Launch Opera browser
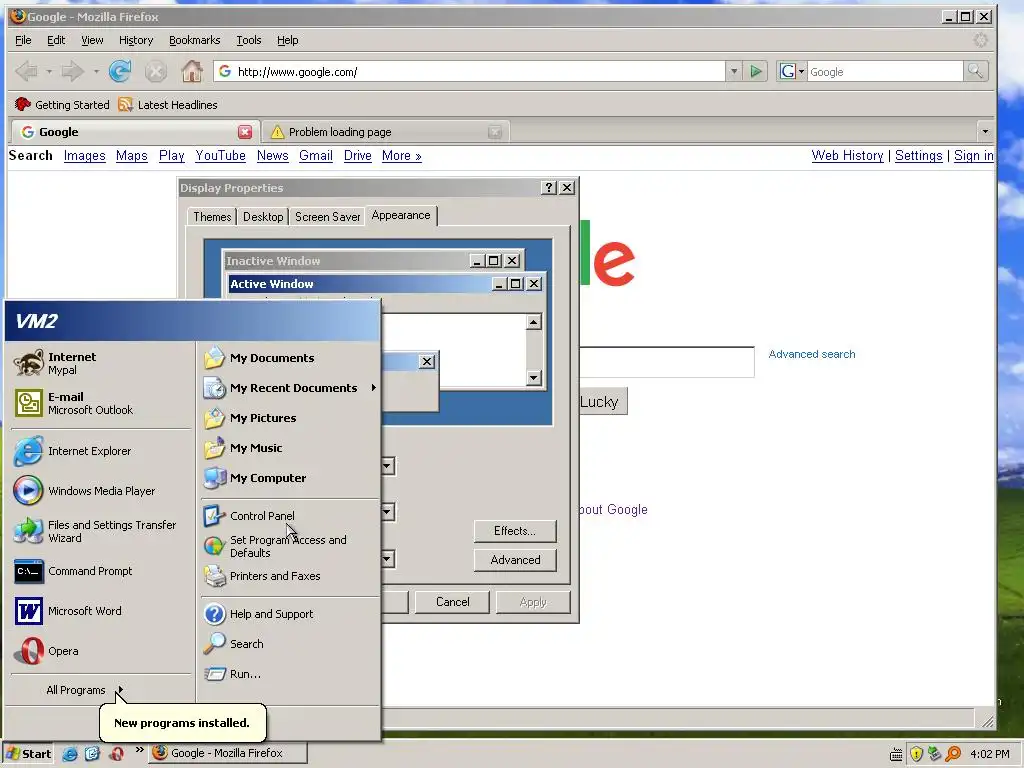Image resolution: width=1024 pixels, height=768 pixels. pos(101,651)
